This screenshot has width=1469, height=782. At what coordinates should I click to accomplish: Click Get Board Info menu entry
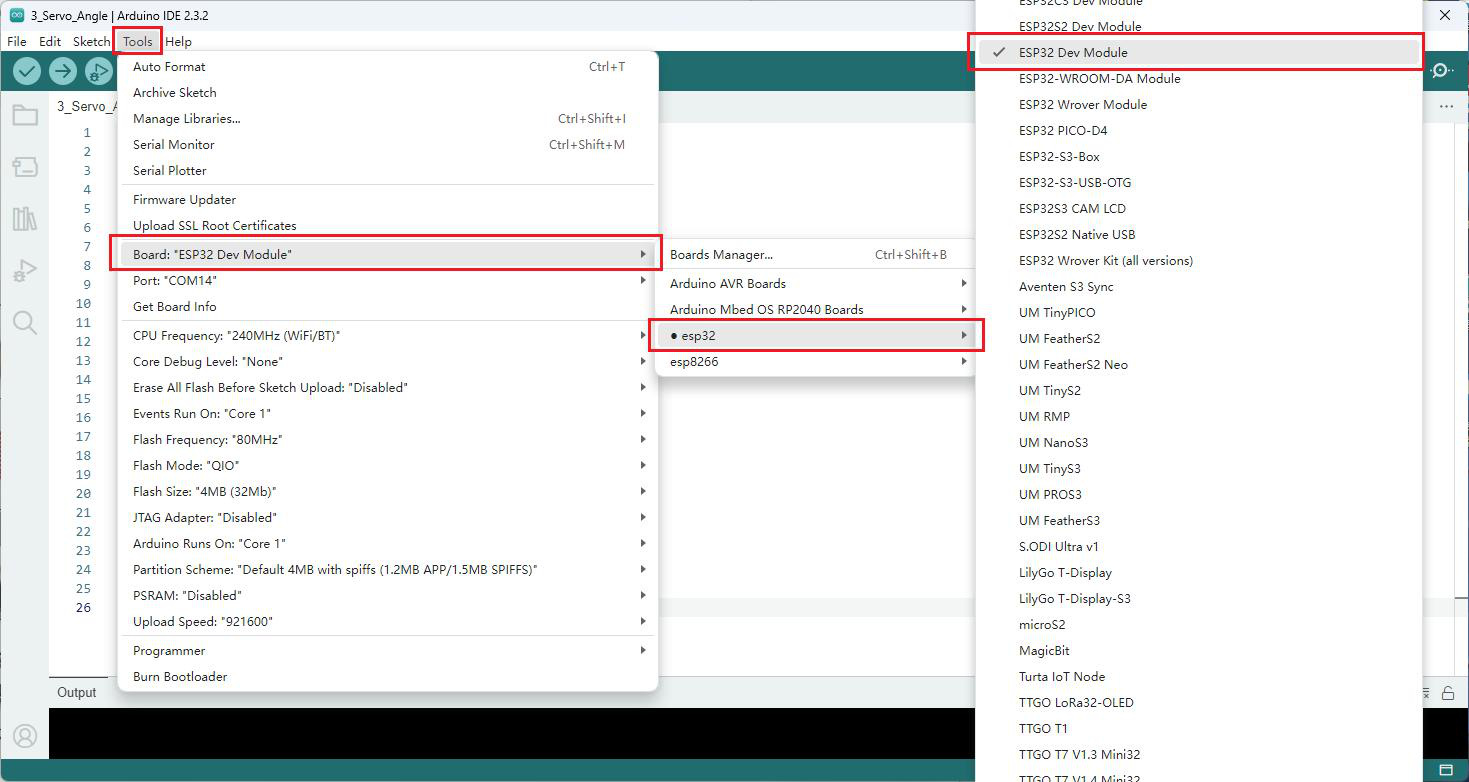click(388, 307)
